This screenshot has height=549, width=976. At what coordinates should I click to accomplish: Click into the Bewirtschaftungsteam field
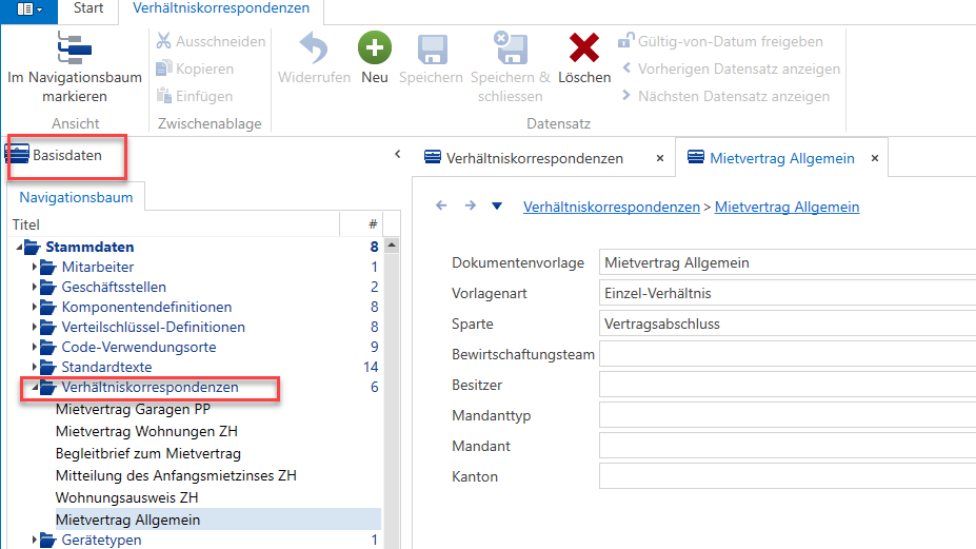[x=787, y=354]
